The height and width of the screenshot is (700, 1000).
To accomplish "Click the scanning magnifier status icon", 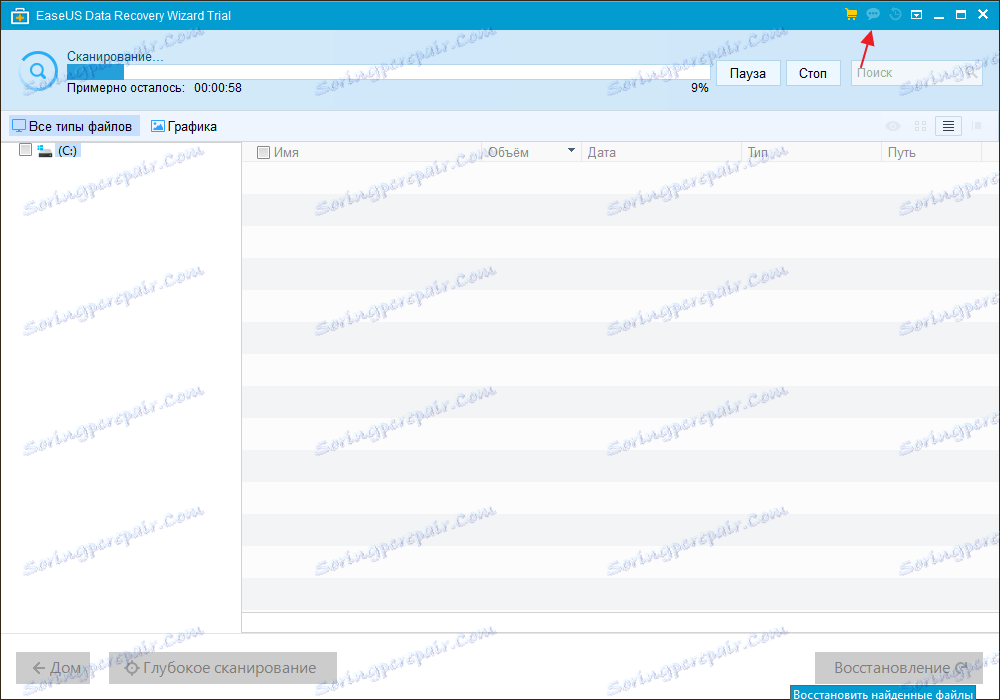I will 38,71.
